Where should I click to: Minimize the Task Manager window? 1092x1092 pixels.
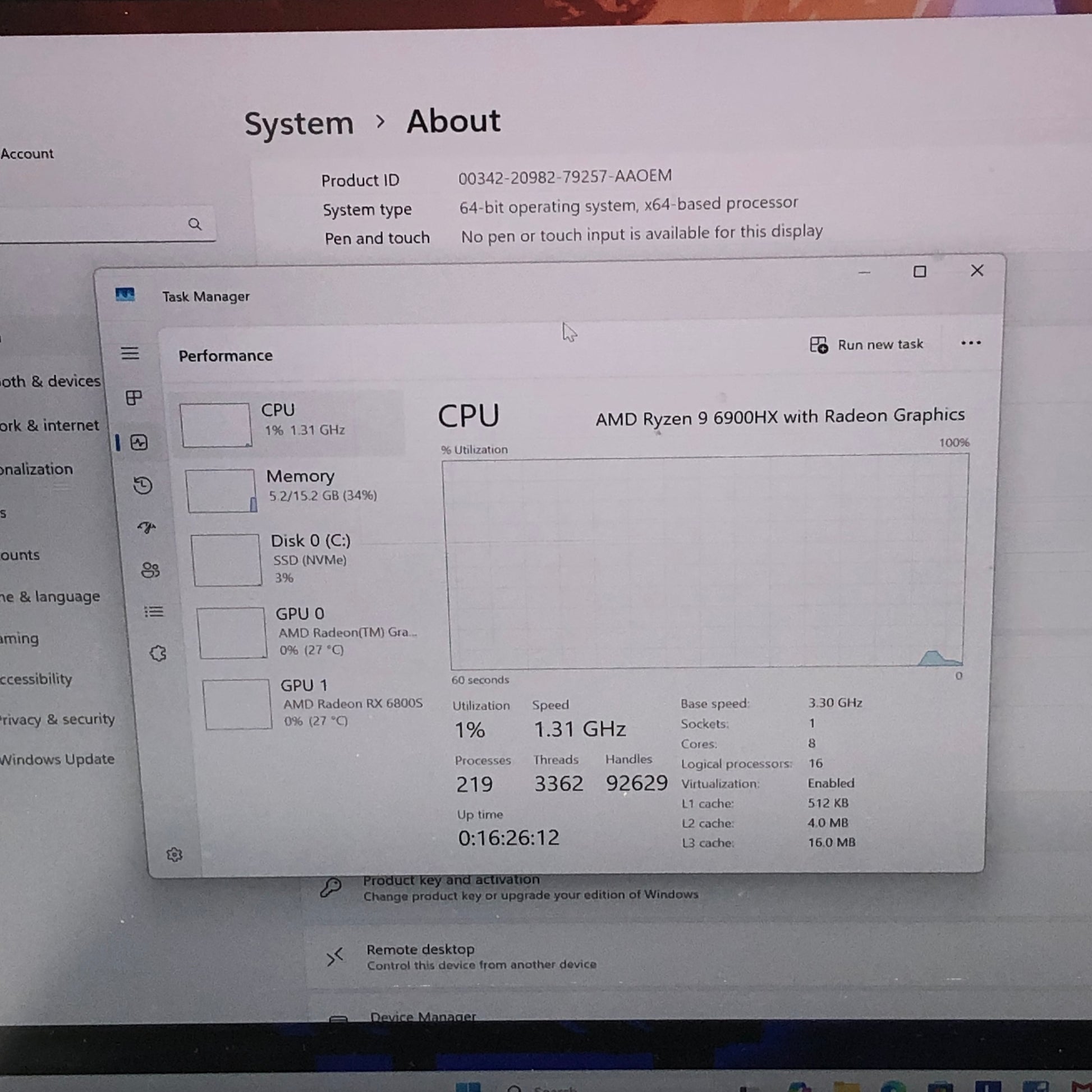[x=864, y=273]
